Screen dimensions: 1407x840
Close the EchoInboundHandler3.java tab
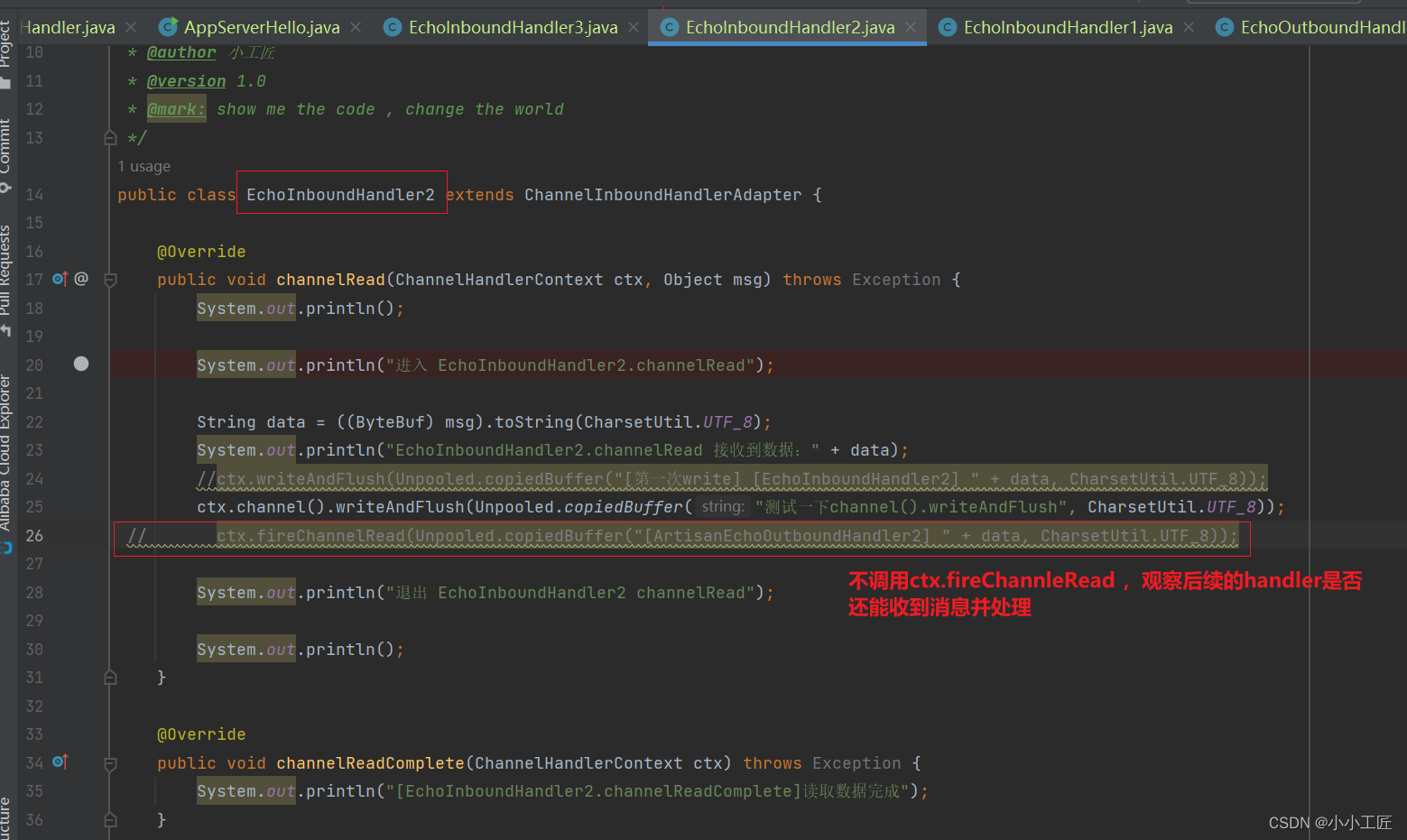point(634,27)
